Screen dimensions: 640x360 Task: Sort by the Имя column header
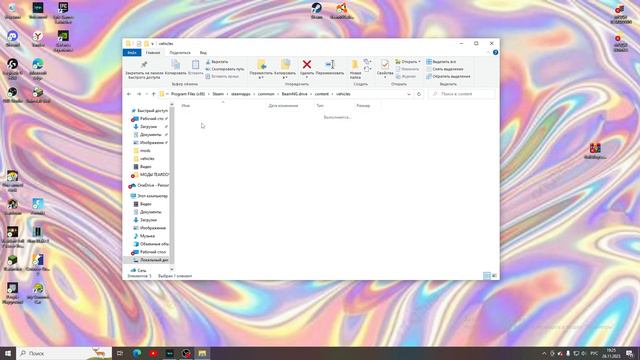click(222, 106)
